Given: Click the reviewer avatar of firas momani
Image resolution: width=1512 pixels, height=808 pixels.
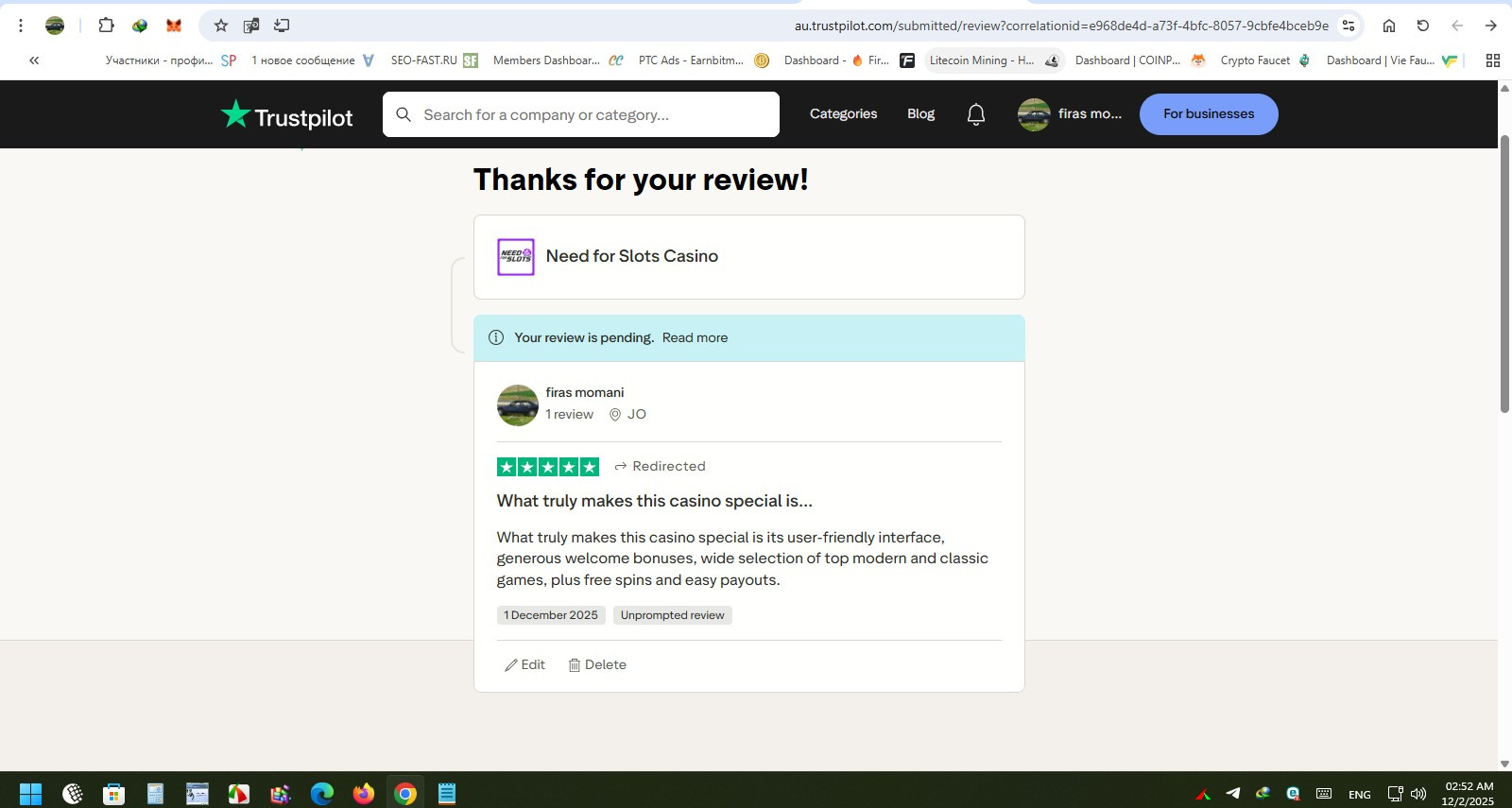Looking at the screenshot, I should tap(518, 405).
